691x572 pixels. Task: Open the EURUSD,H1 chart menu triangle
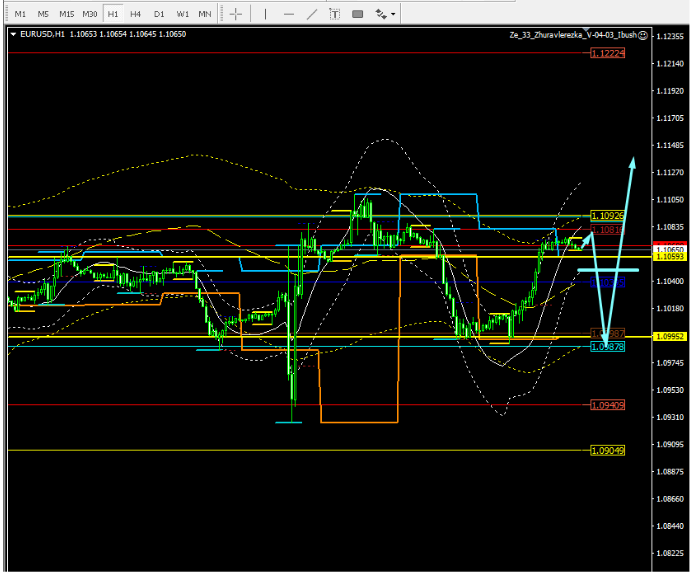coord(13,34)
